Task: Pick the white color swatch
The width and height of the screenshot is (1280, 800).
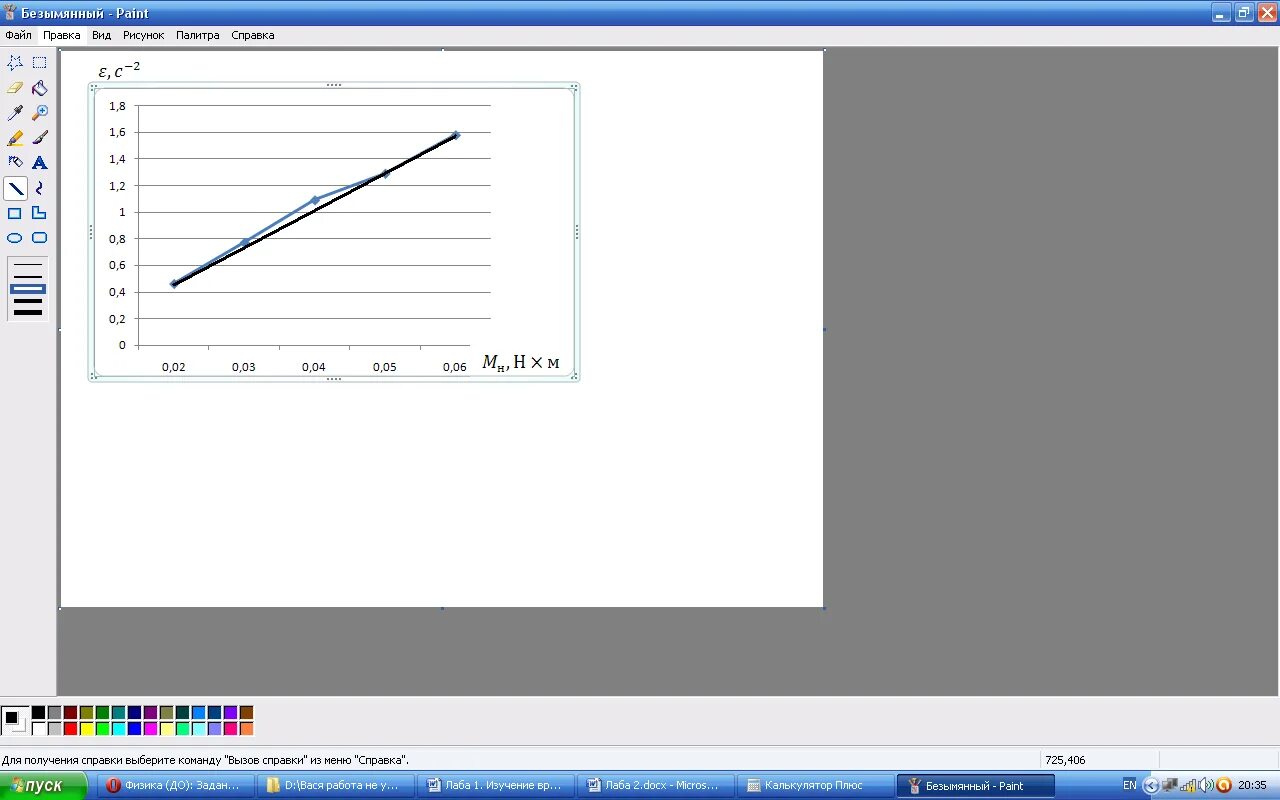Action: pos(38,729)
